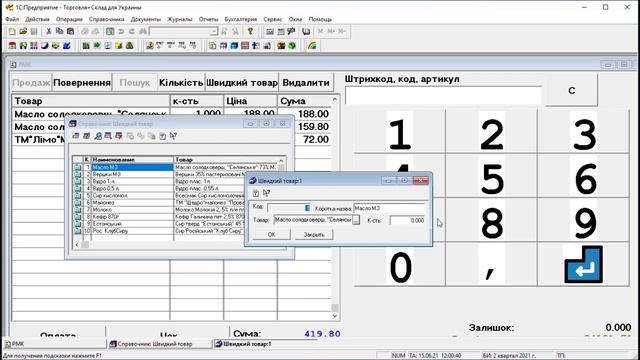Click the description icon in Швидкий товар:1 toolbar
The height and width of the screenshot is (360, 640).
(256, 193)
